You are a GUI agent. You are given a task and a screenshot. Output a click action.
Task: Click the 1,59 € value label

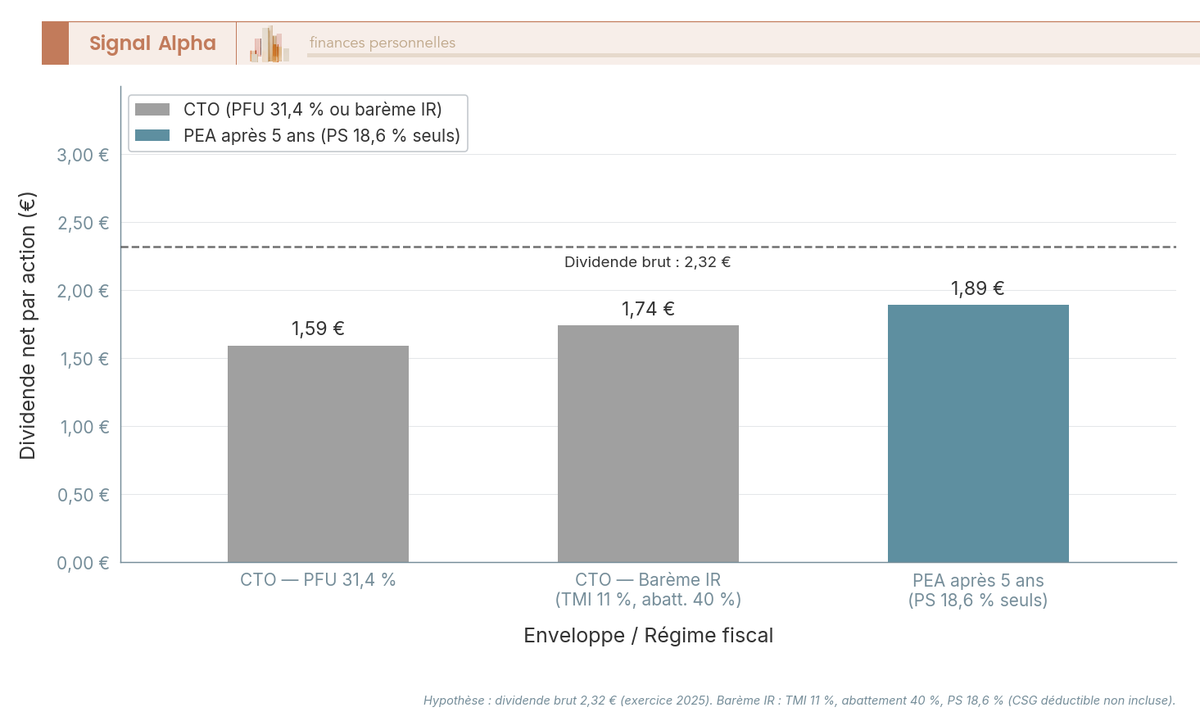click(x=318, y=328)
